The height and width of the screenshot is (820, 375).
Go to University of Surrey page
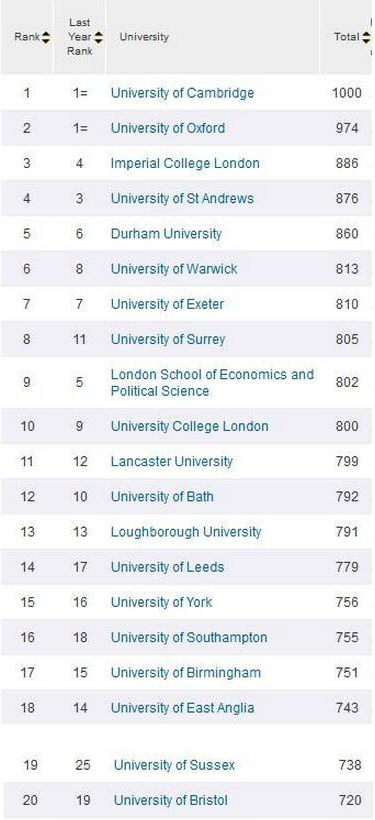click(167, 339)
